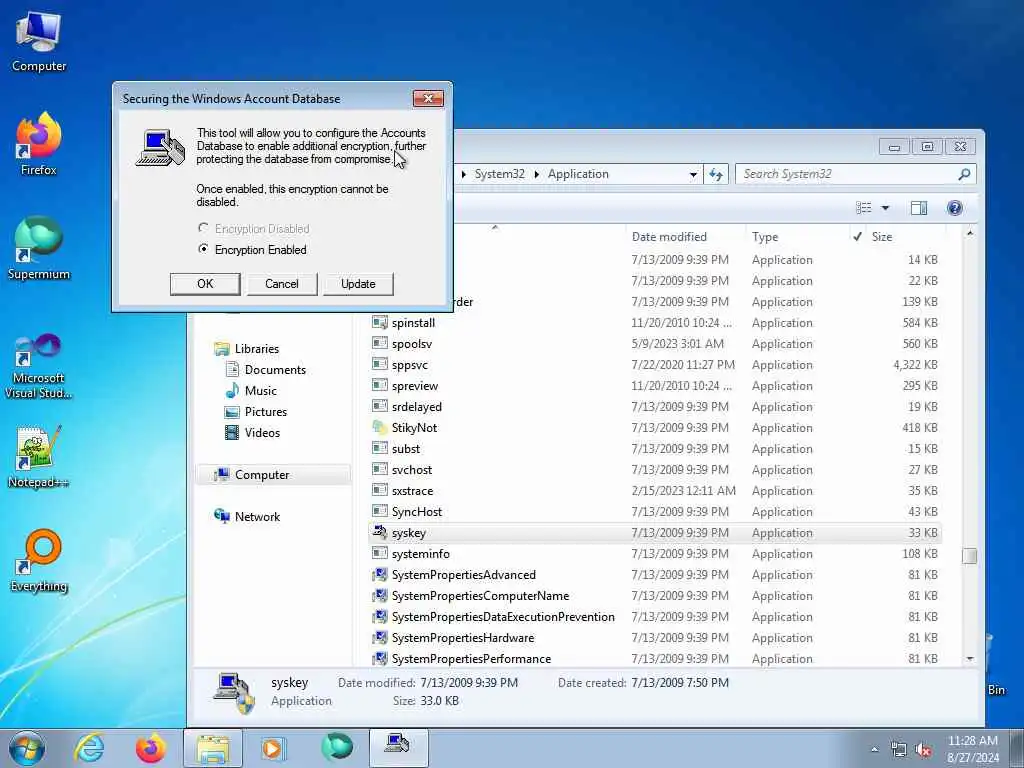Open Windows Media Player from taskbar
The image size is (1024, 768).
pos(273,748)
